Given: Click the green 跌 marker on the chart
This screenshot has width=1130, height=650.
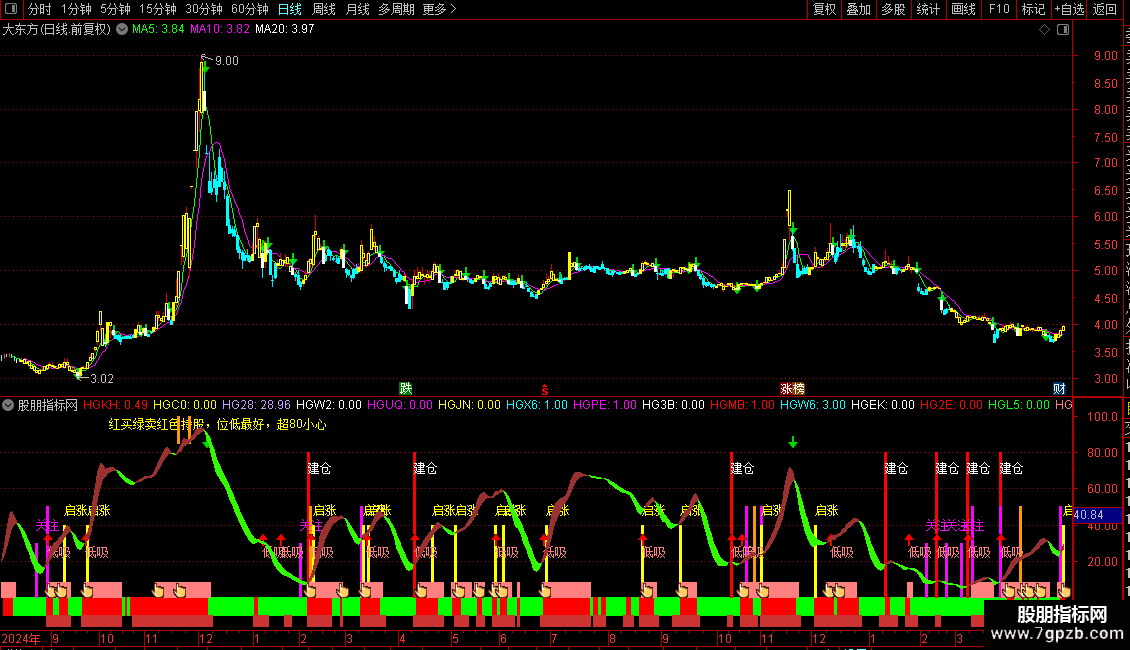Looking at the screenshot, I should pos(406,388).
